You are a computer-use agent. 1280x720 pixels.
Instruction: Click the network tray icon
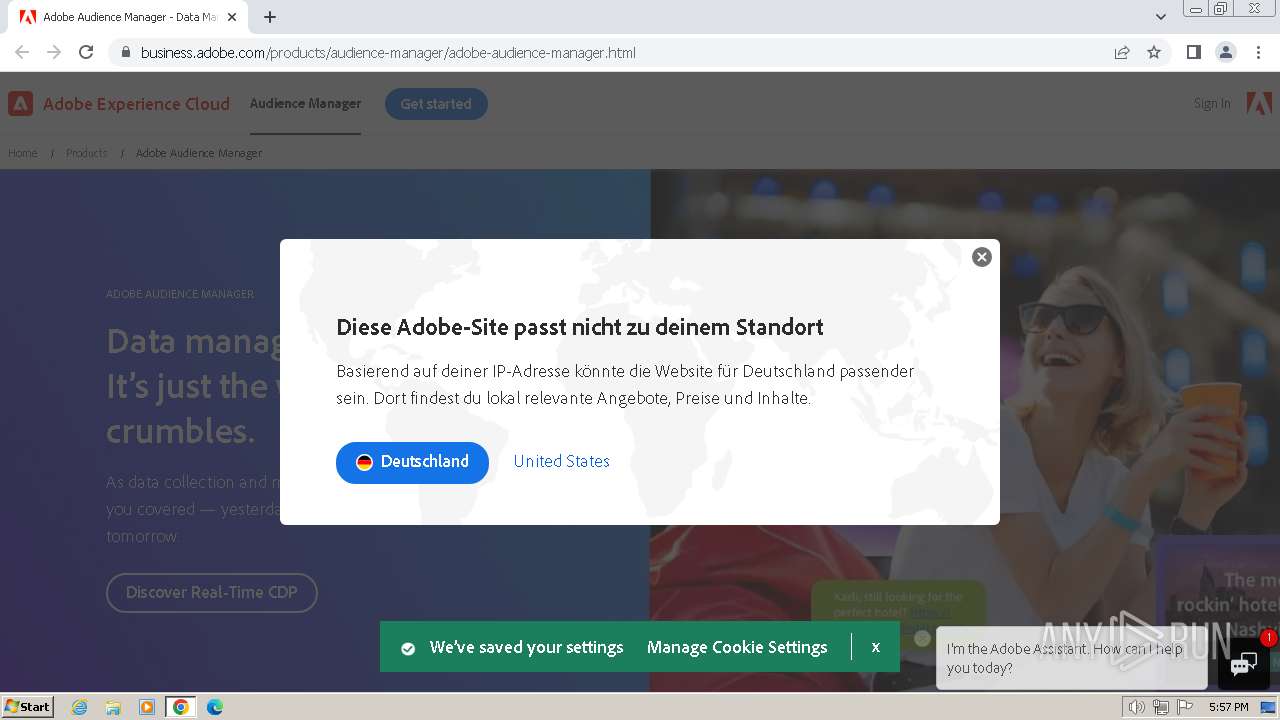coord(1161,707)
